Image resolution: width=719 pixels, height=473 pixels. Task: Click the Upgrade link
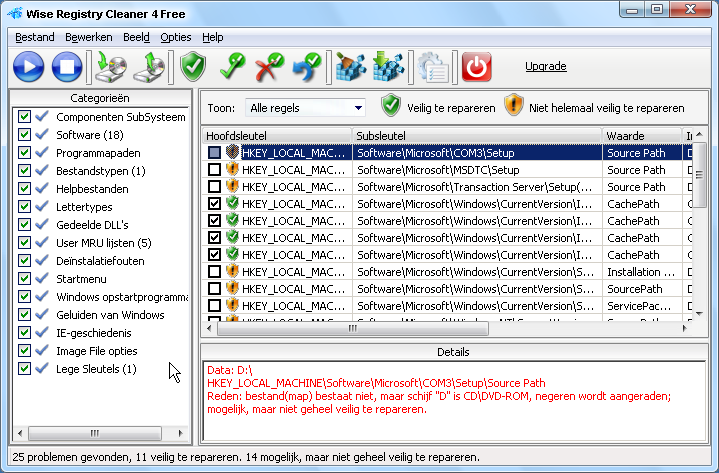tap(546, 66)
